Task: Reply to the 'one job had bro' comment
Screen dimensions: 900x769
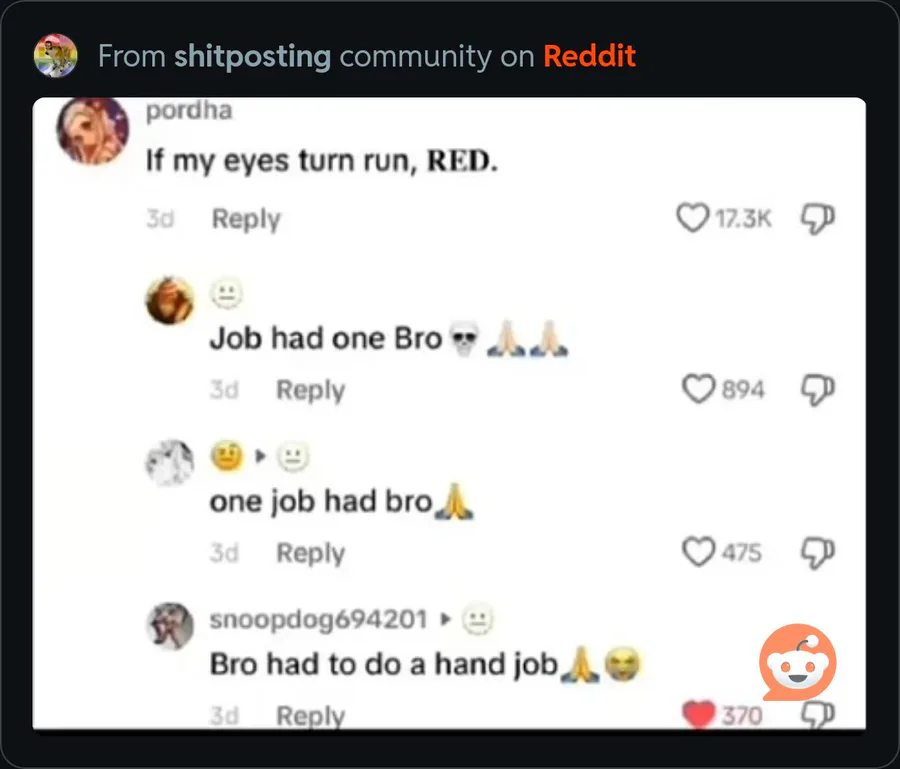Action: pyautogui.click(x=311, y=553)
